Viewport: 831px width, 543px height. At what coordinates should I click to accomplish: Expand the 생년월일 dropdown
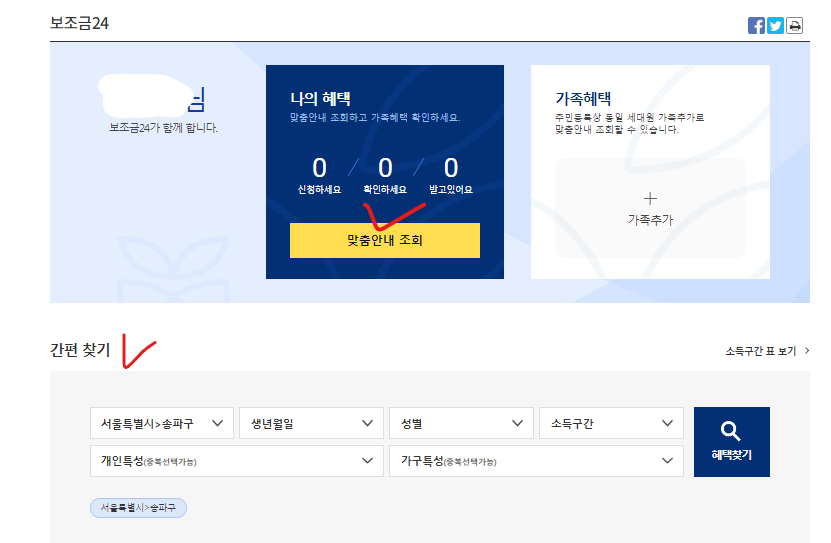click(311, 423)
